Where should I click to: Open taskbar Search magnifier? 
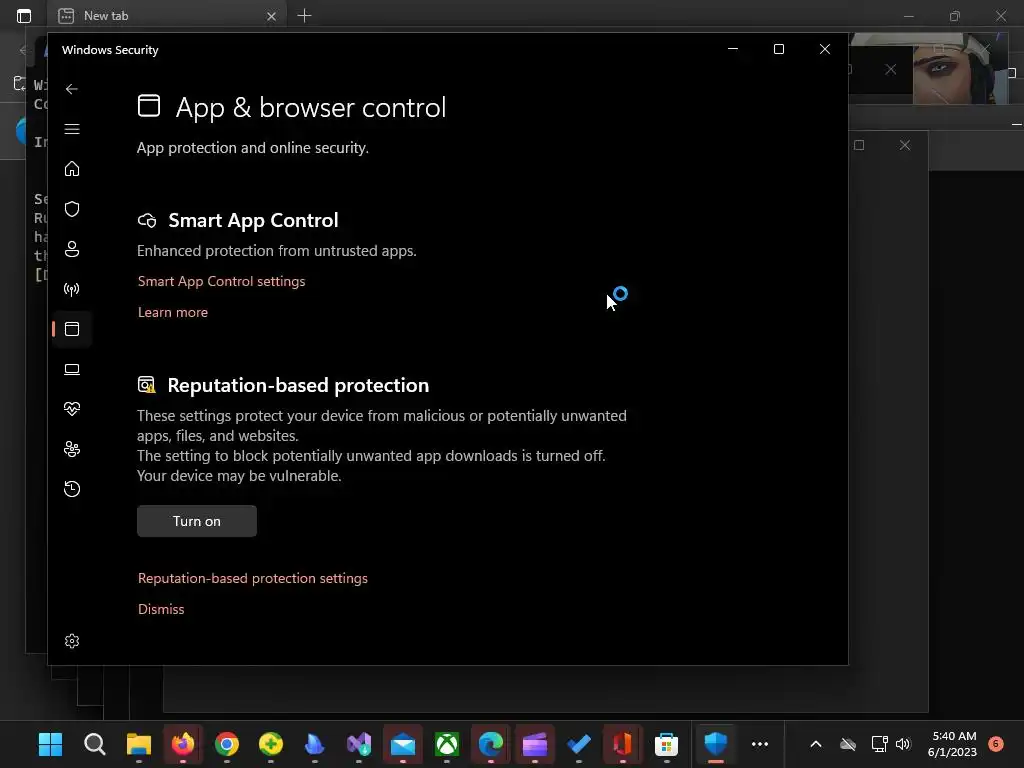pos(95,744)
